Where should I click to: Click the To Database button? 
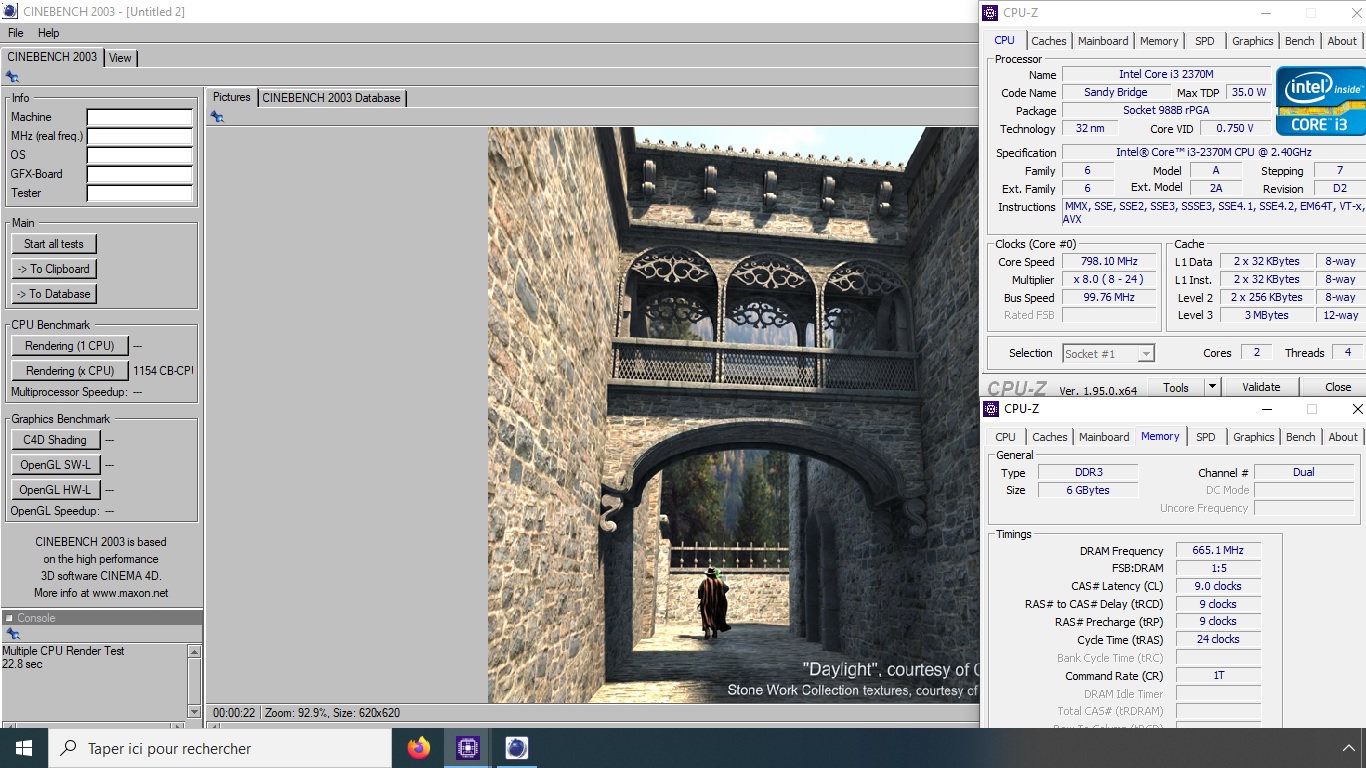tap(54, 294)
